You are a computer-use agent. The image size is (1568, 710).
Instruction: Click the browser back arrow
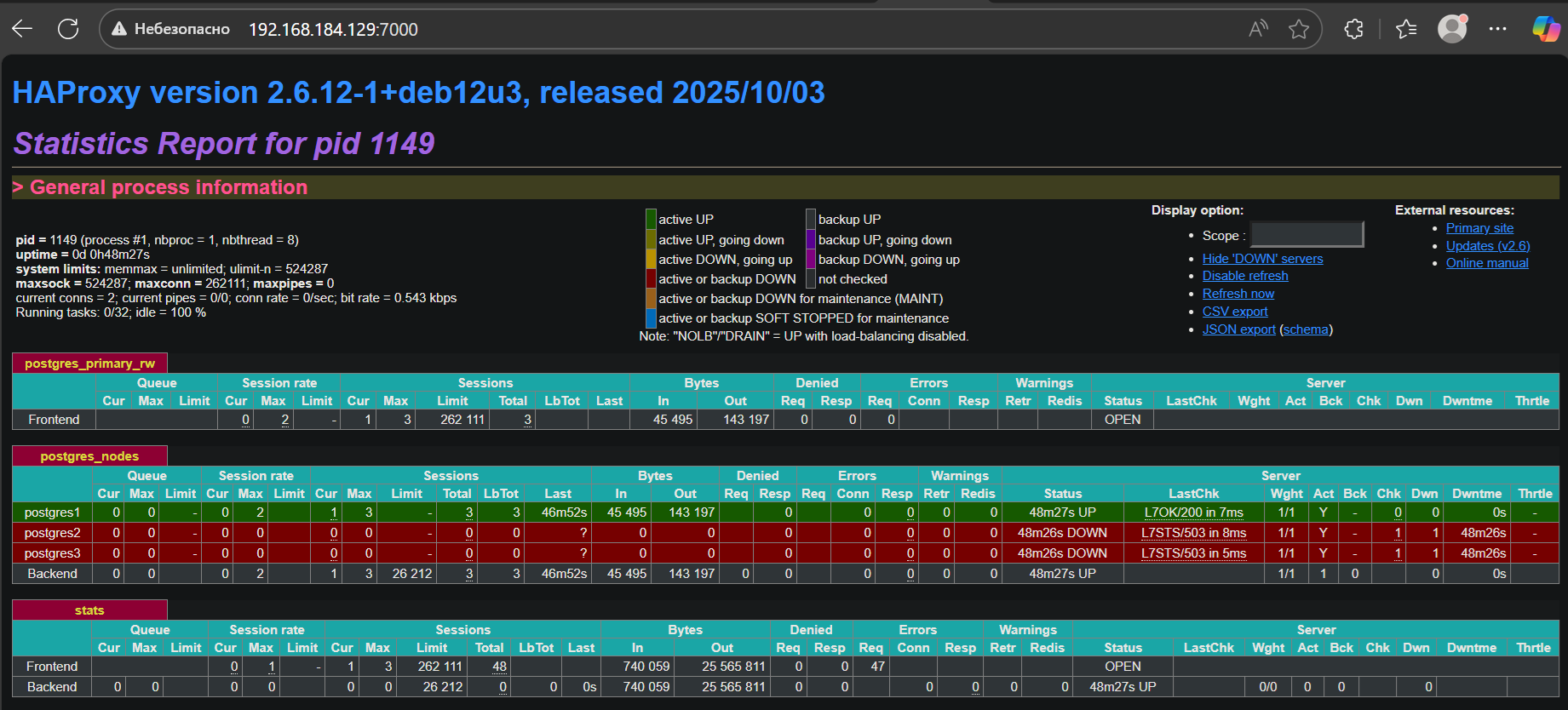pyautogui.click(x=22, y=29)
